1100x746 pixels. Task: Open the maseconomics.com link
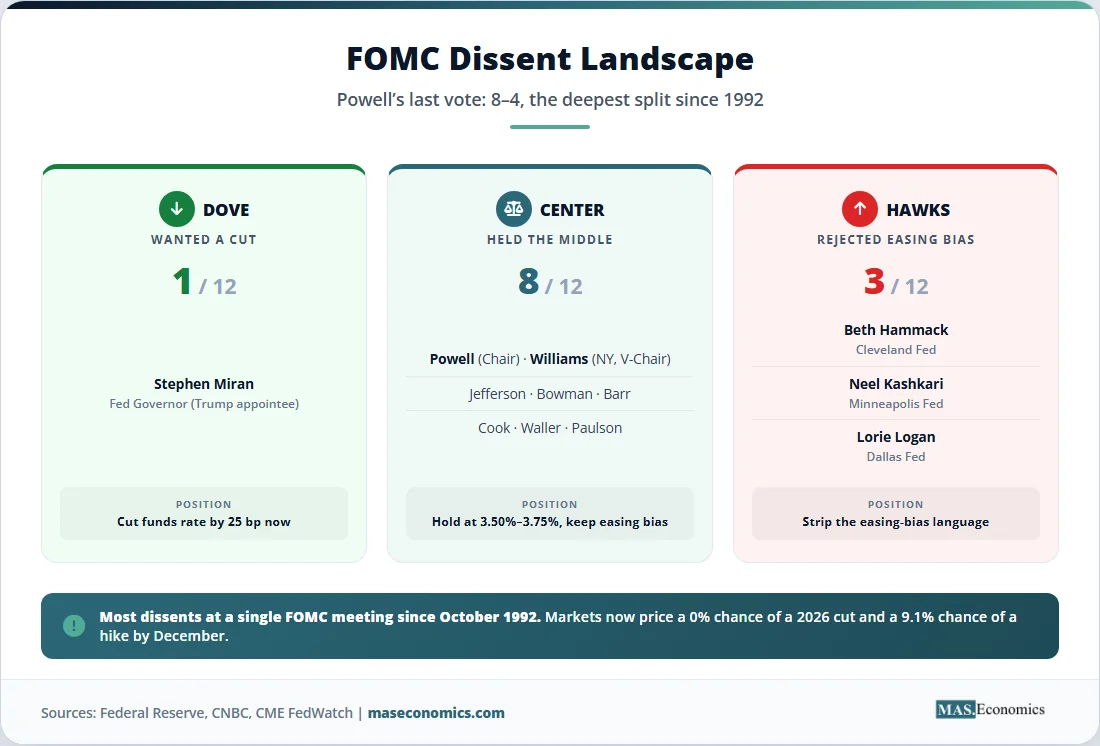click(x=436, y=712)
